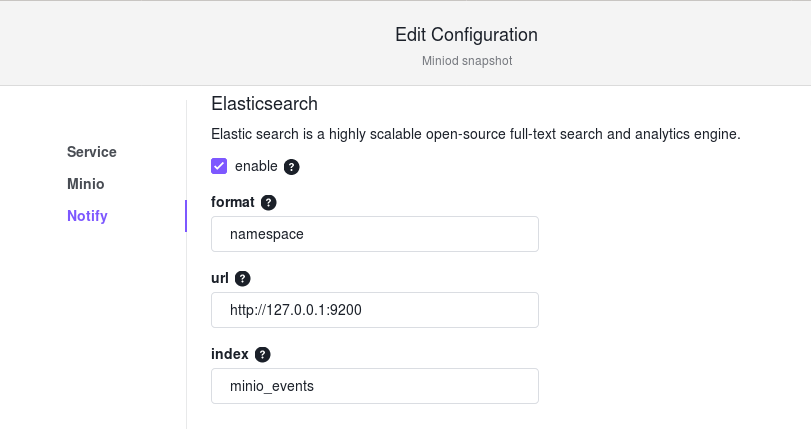This screenshot has width=811, height=429.
Task: Click the help icon next to enable
Action: point(292,167)
